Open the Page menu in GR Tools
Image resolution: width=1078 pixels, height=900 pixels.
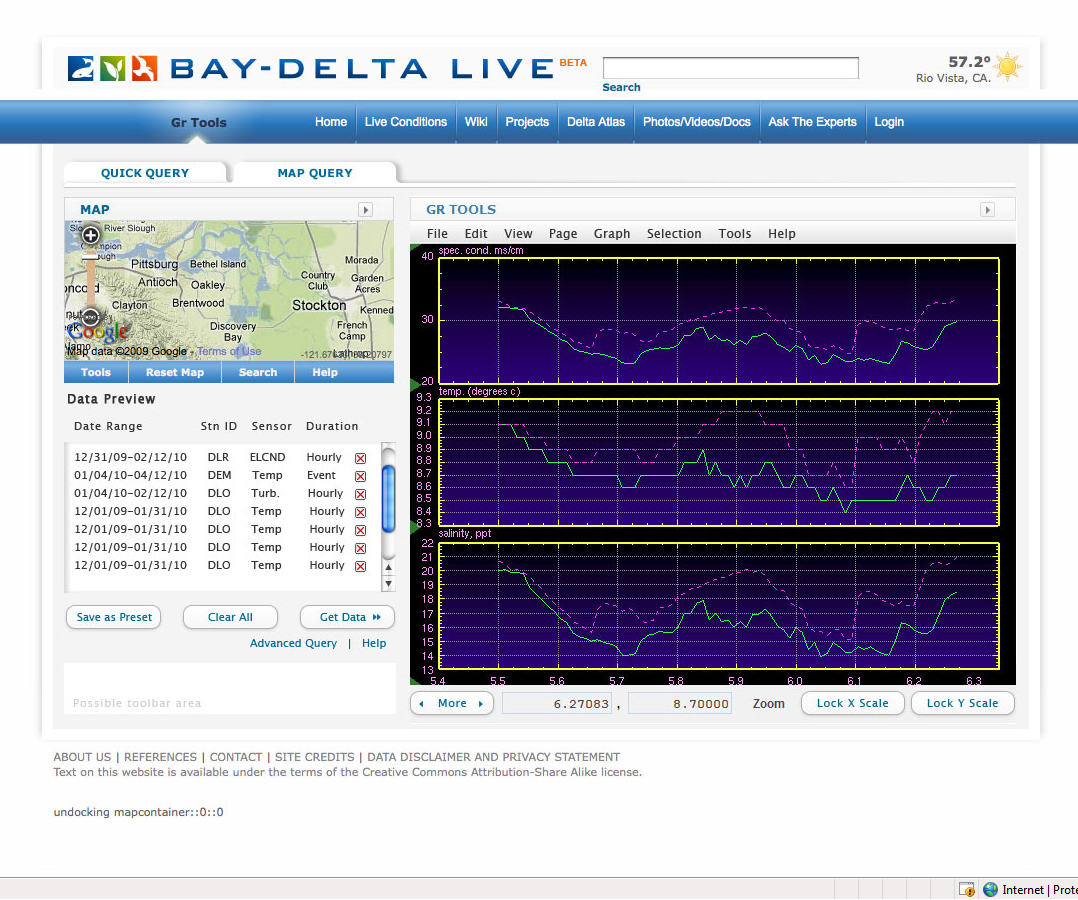point(563,234)
